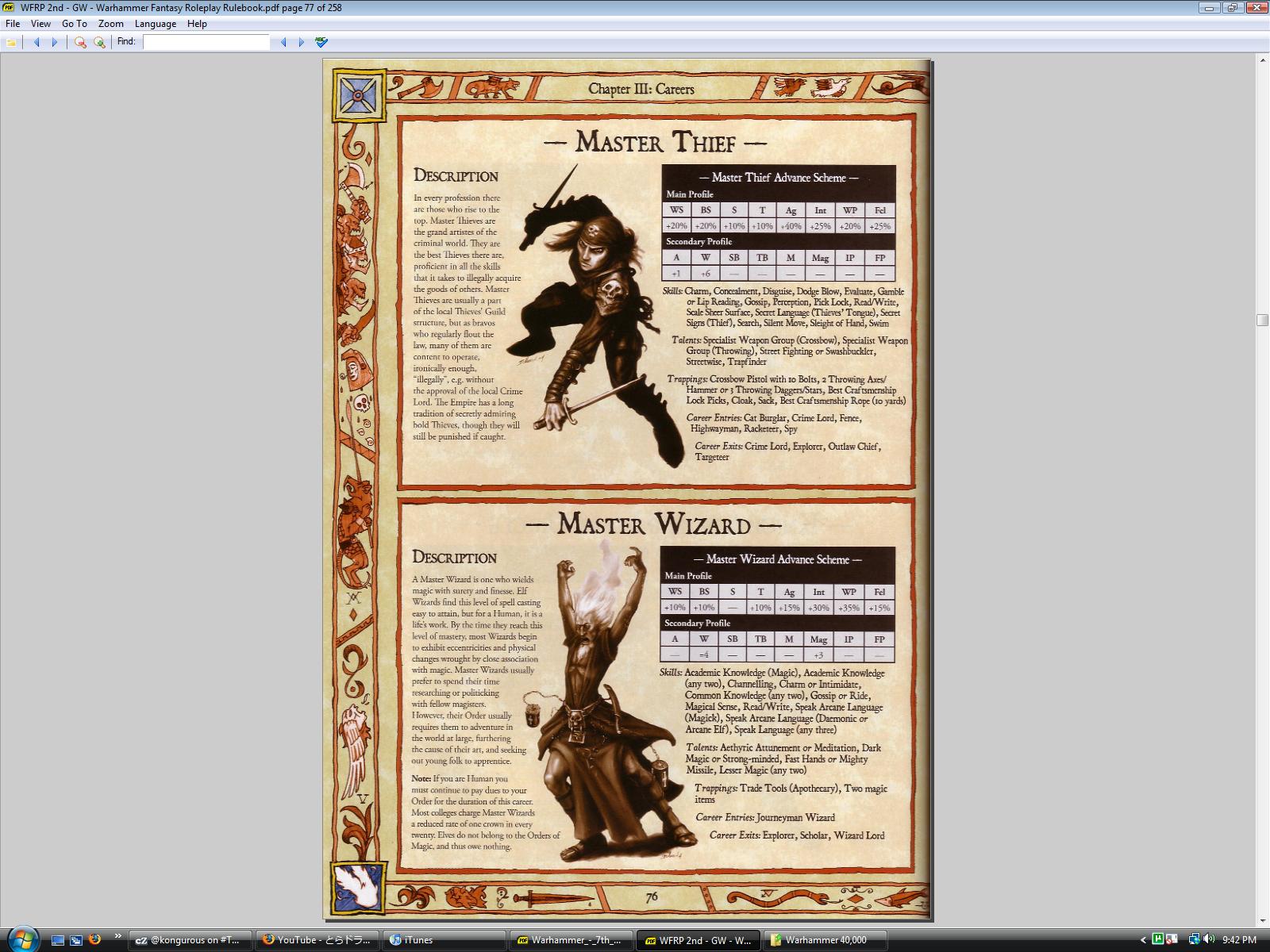Click the Open file folder icon
The width and height of the screenshot is (1270, 952).
(x=11, y=42)
